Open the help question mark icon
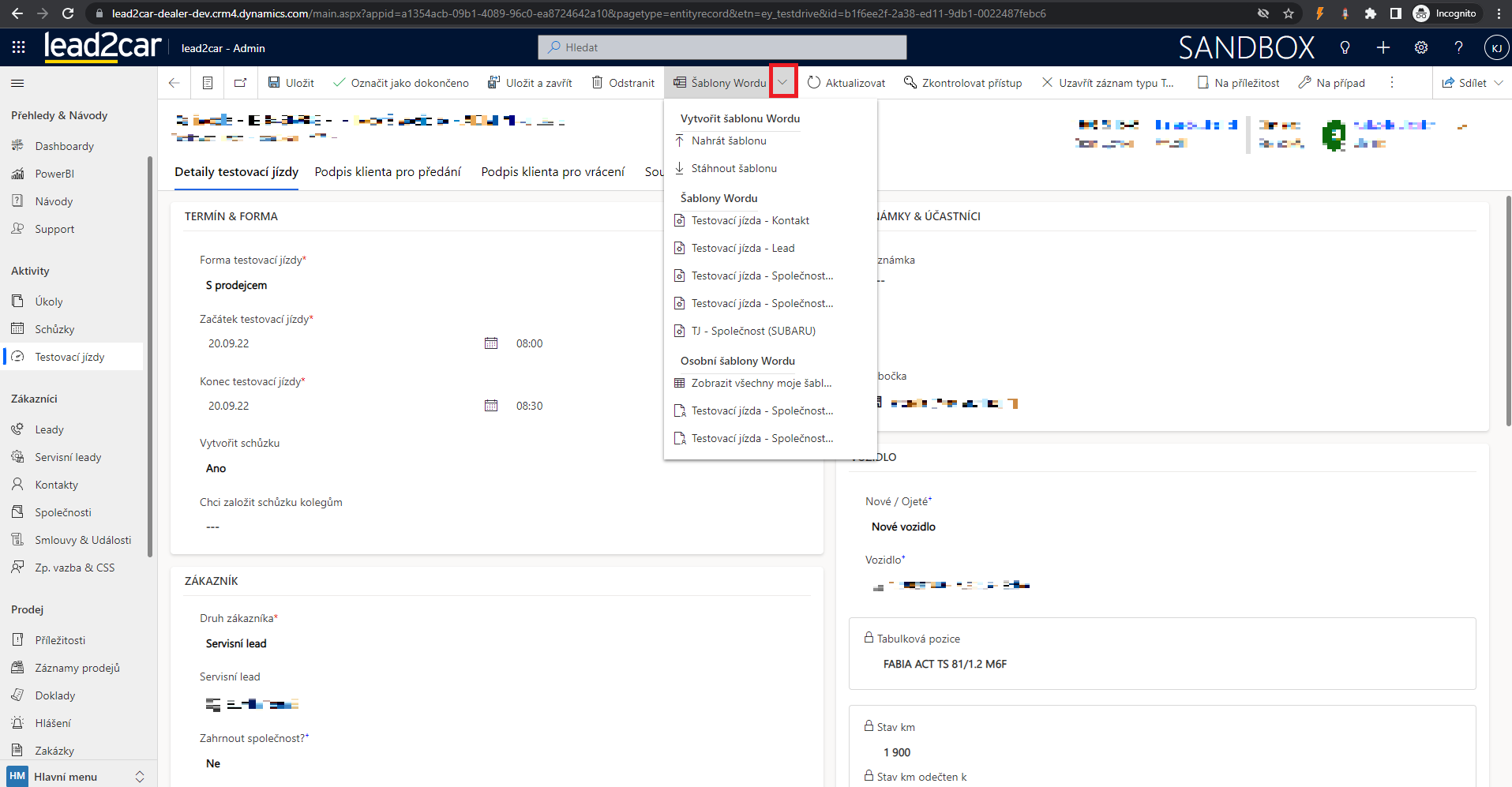 tap(1458, 47)
